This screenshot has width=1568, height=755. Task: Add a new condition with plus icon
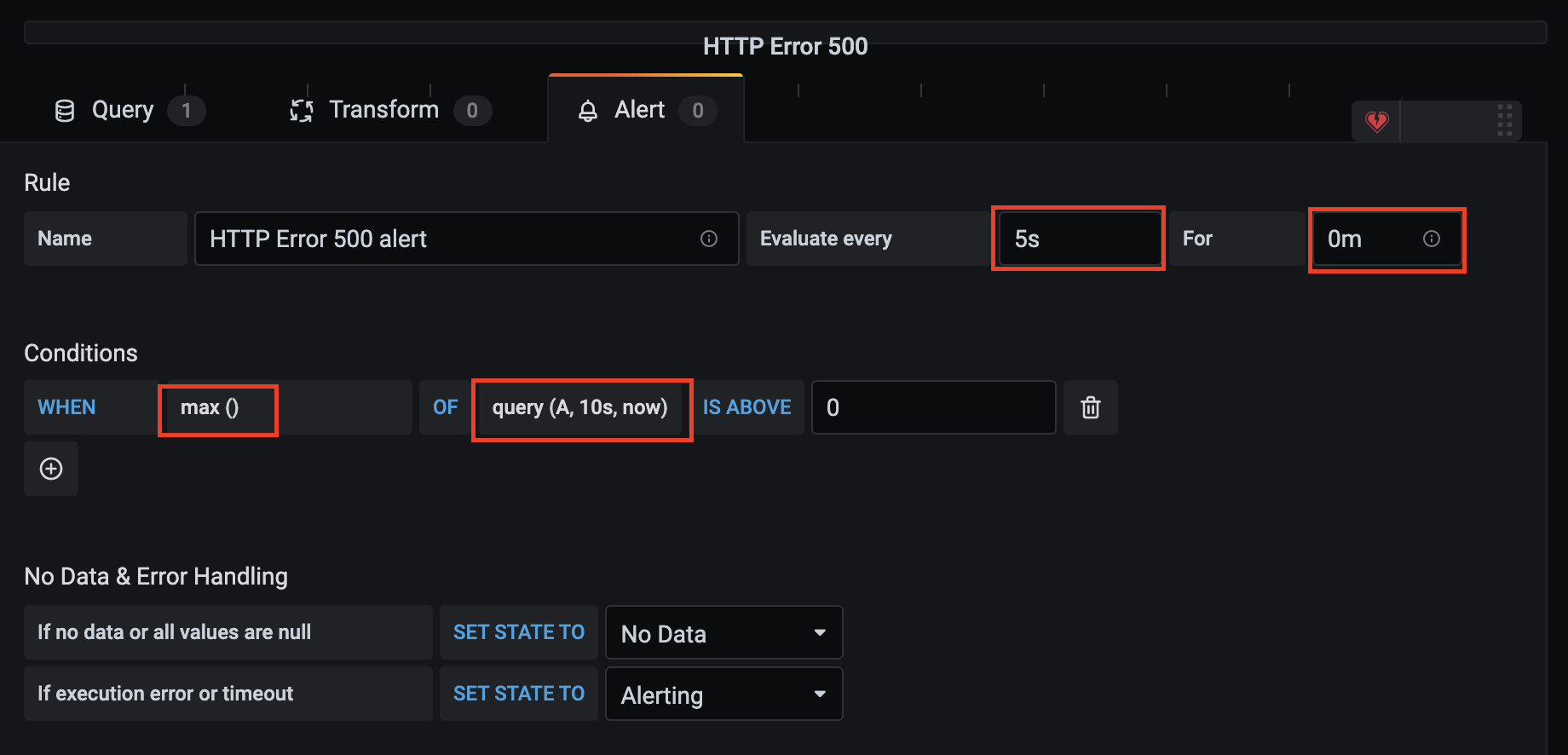click(x=51, y=469)
